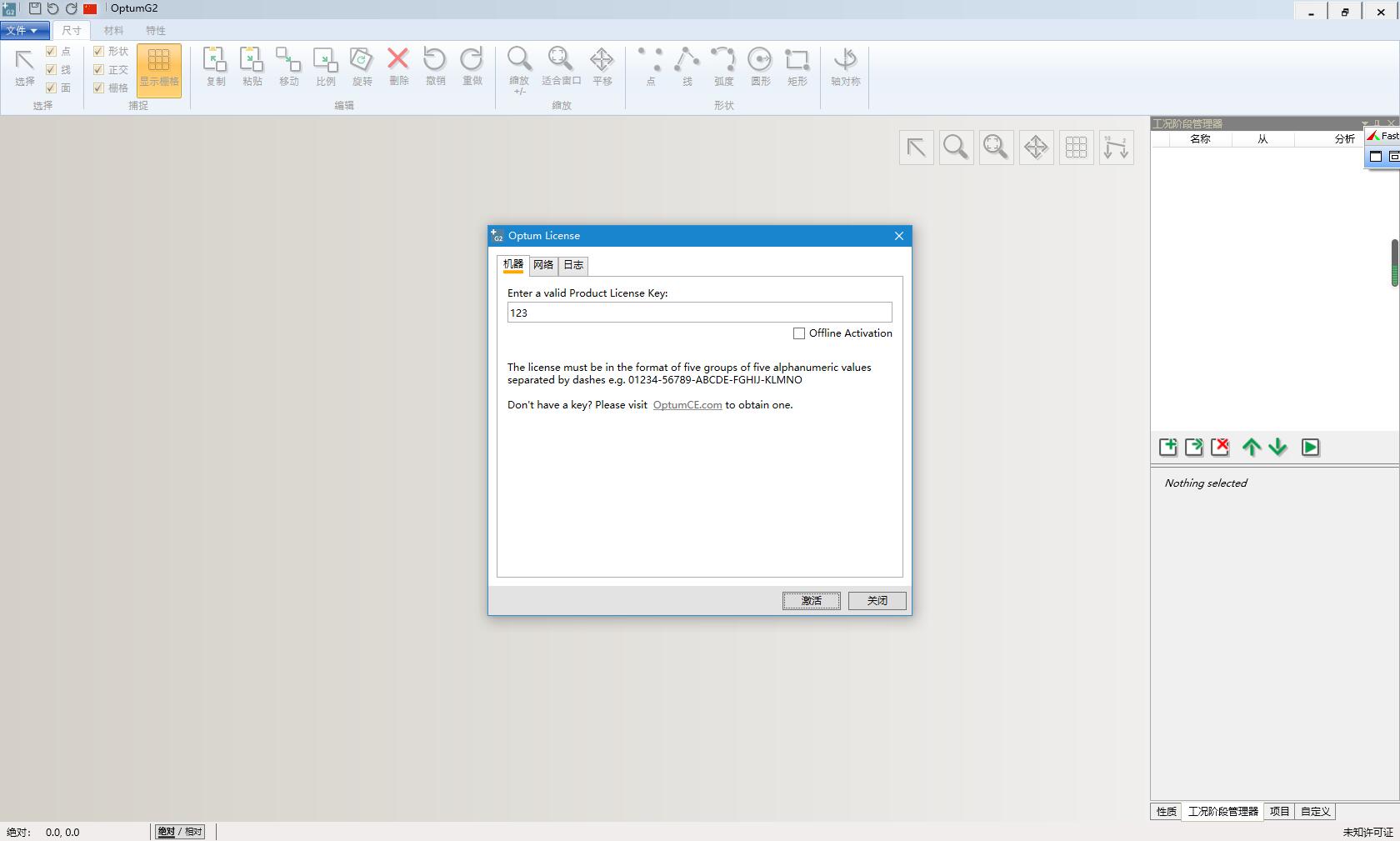Click the 粘贴 paste icon
The image size is (1400, 841).
point(252,67)
